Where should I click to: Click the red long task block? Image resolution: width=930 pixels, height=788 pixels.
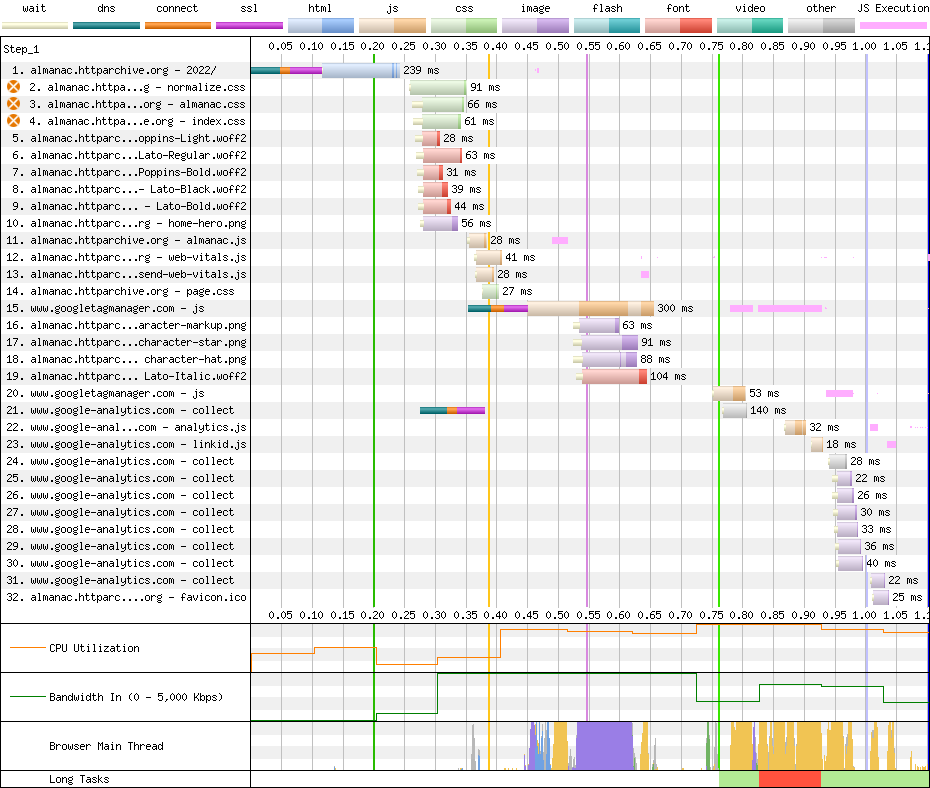click(x=789, y=779)
